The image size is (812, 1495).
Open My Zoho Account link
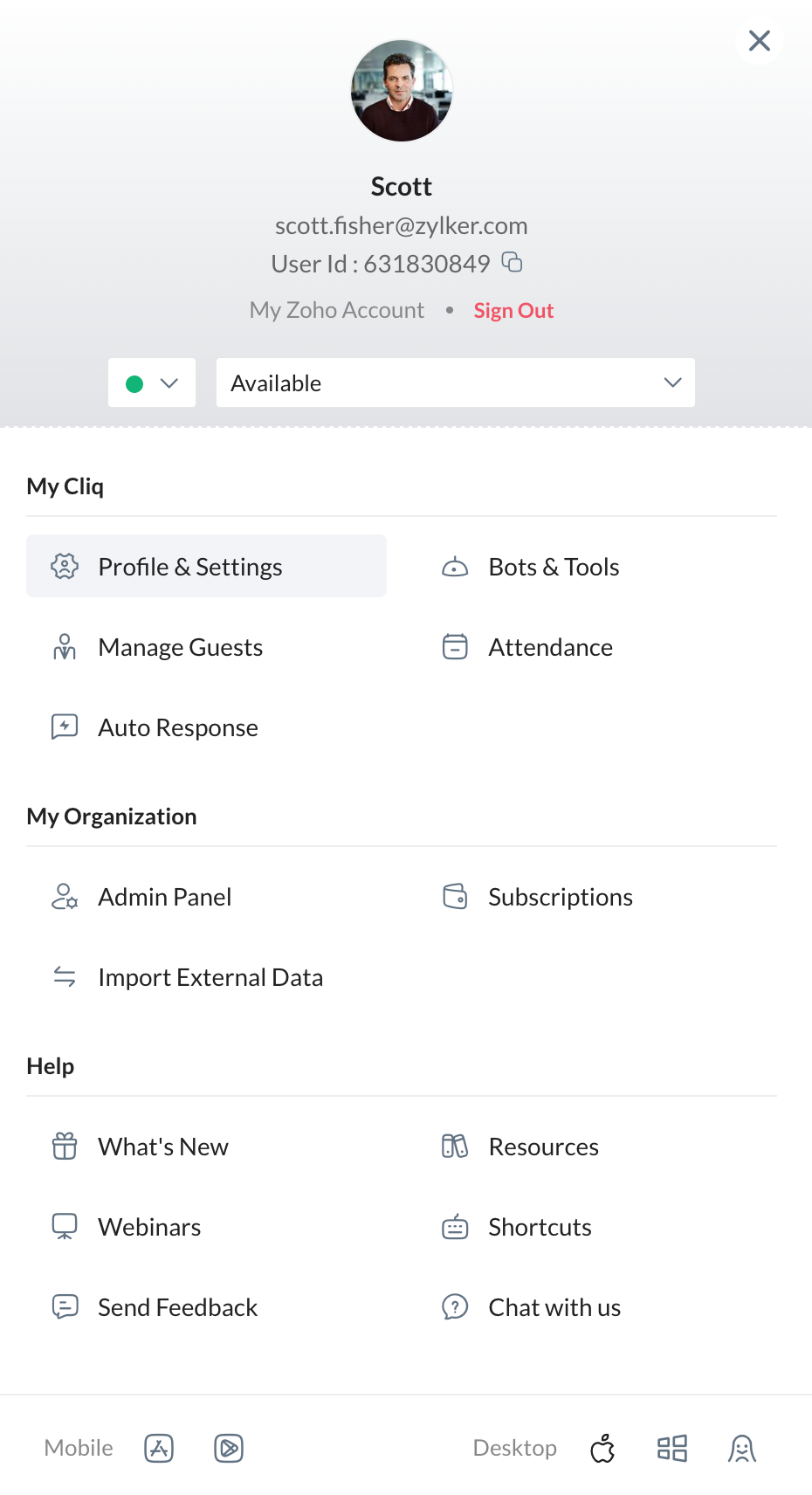pos(337,310)
